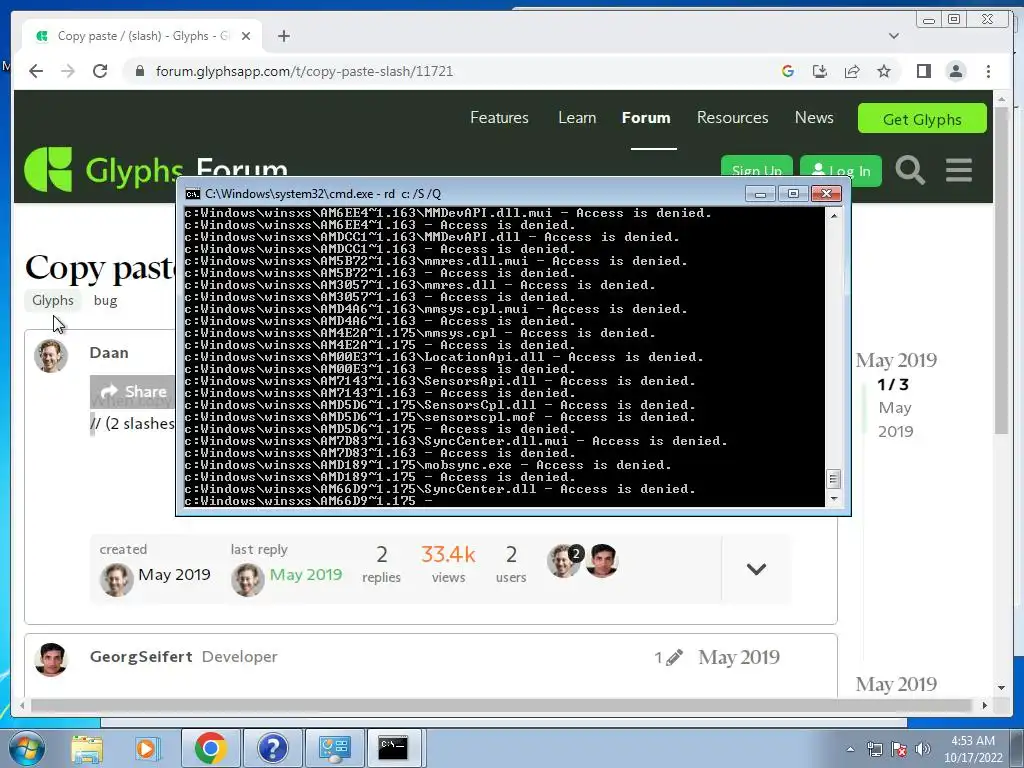Open the Chrome profile avatar
Viewport: 1024px width, 768px height.
tap(955, 71)
